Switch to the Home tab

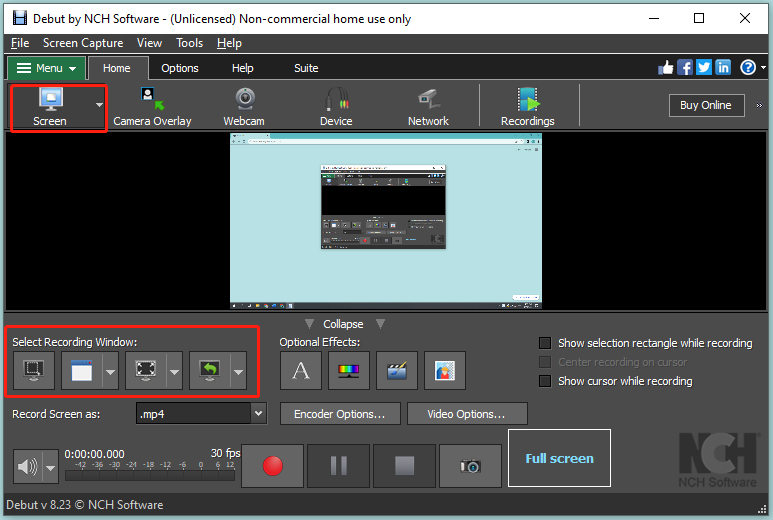click(117, 68)
